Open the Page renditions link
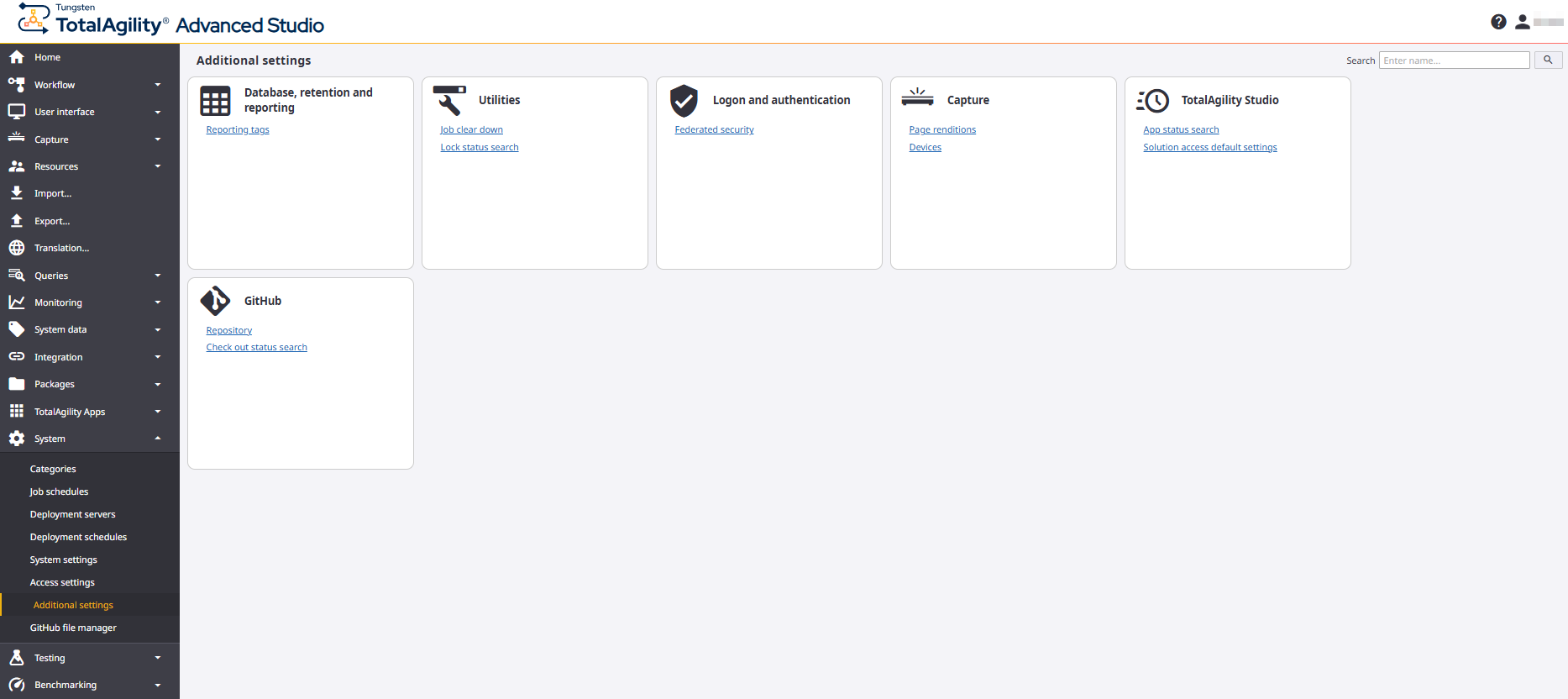The width and height of the screenshot is (1568, 699). [x=942, y=129]
